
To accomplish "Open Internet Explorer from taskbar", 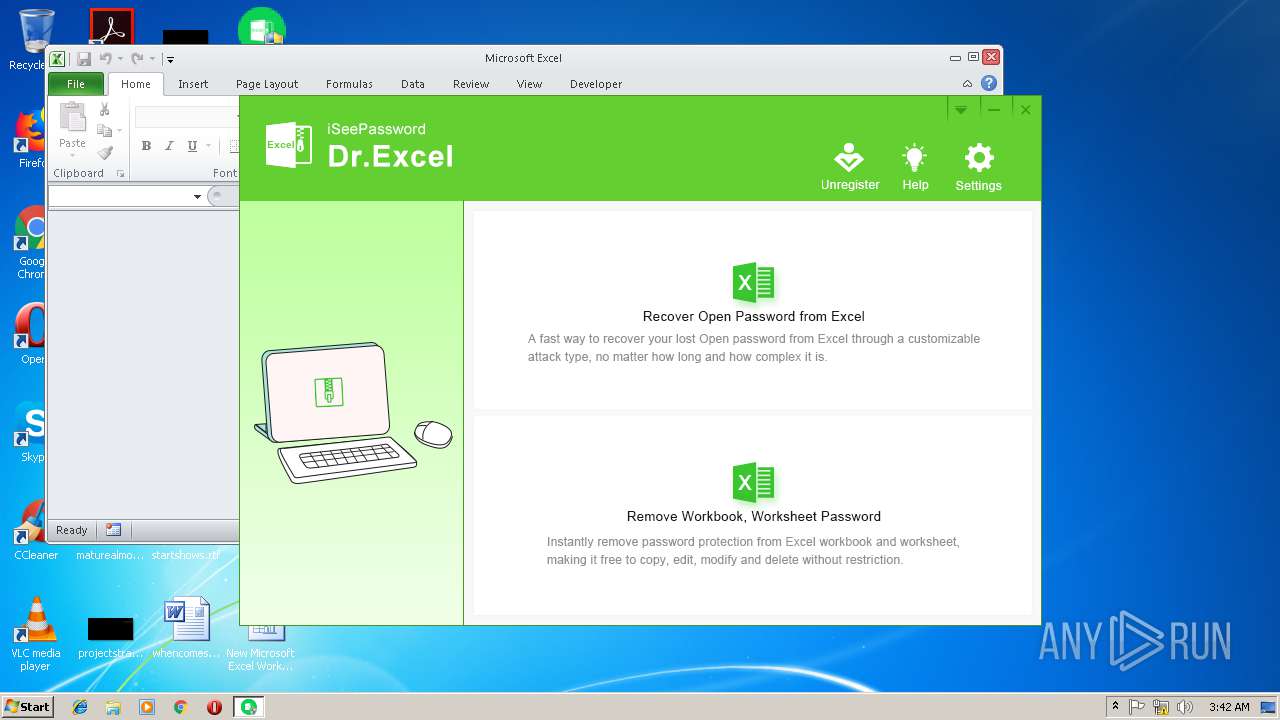I will (x=80, y=707).
